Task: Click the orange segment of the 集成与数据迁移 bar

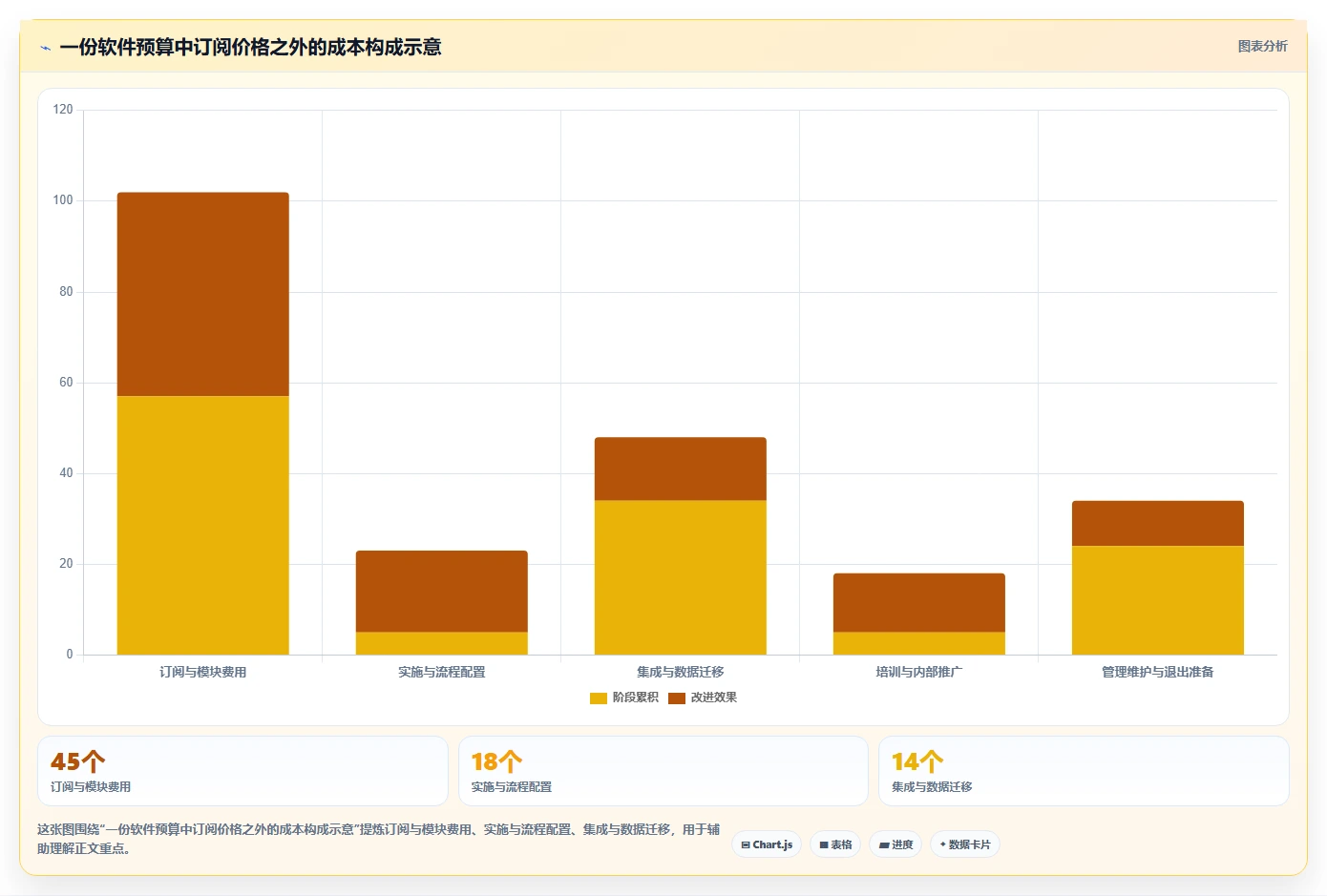Action: tap(681, 469)
